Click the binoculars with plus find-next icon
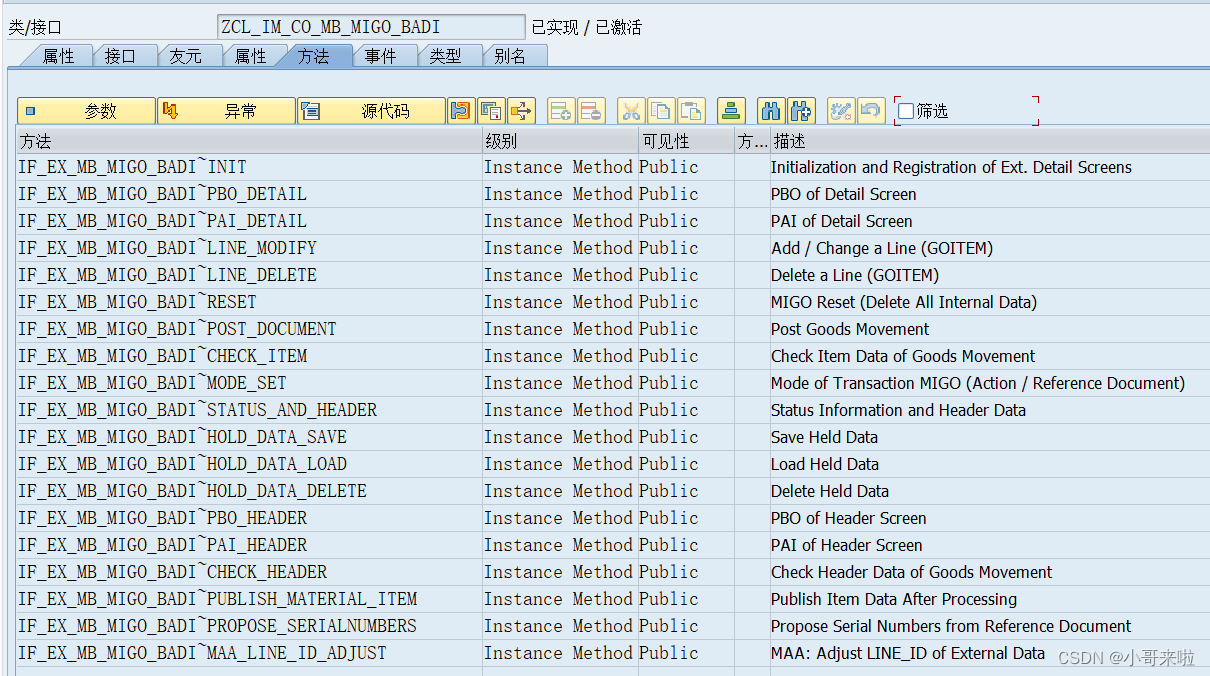The height and width of the screenshot is (676, 1210). [801, 111]
